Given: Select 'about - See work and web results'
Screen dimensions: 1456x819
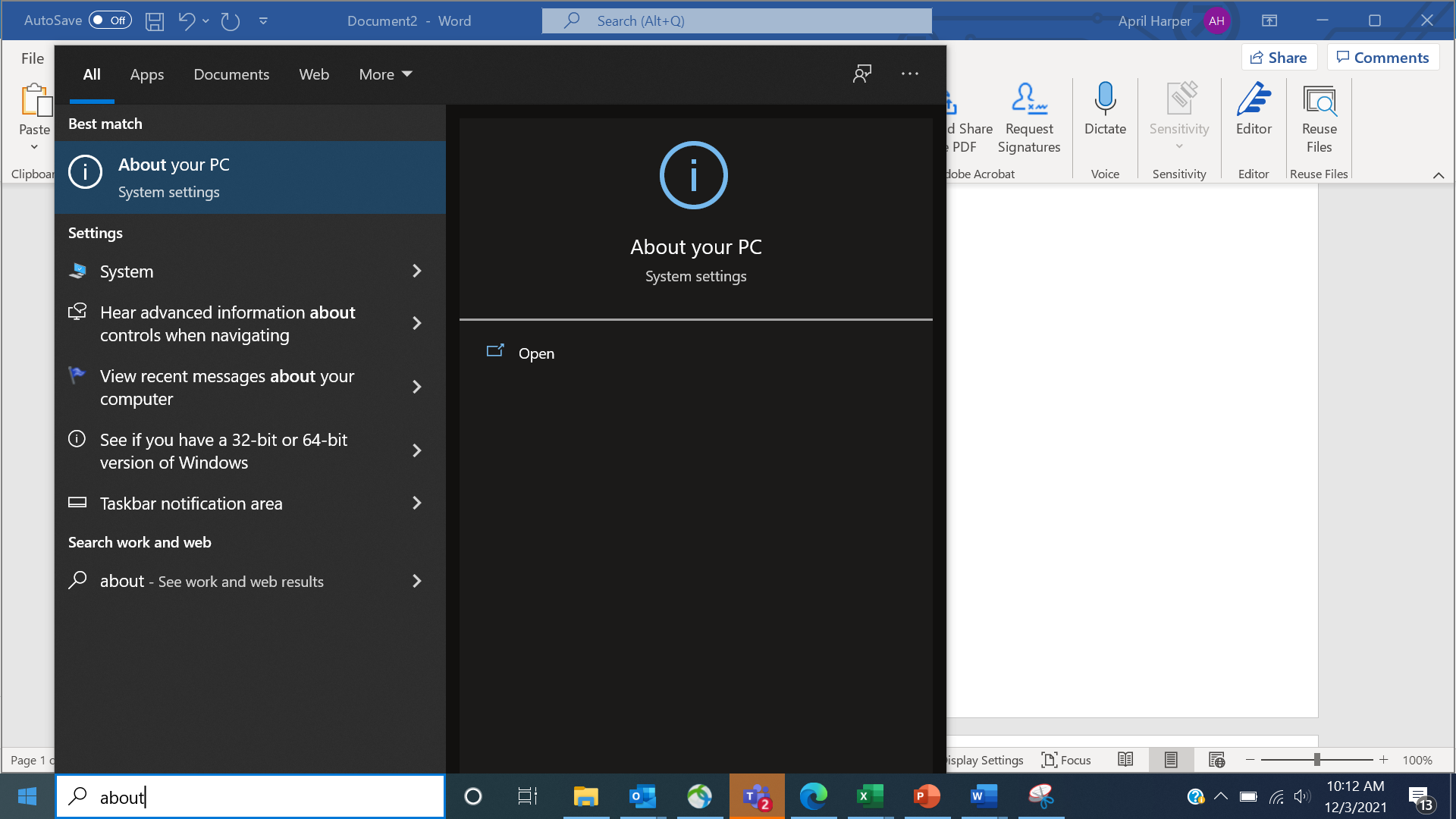Looking at the screenshot, I should 212,581.
